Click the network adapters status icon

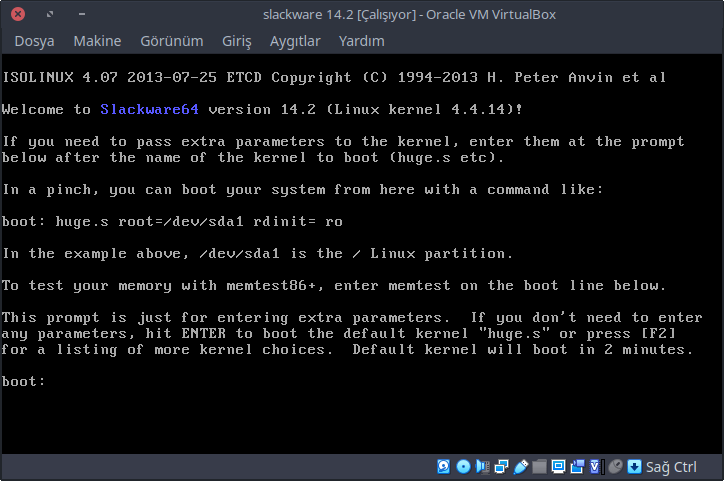coord(501,467)
